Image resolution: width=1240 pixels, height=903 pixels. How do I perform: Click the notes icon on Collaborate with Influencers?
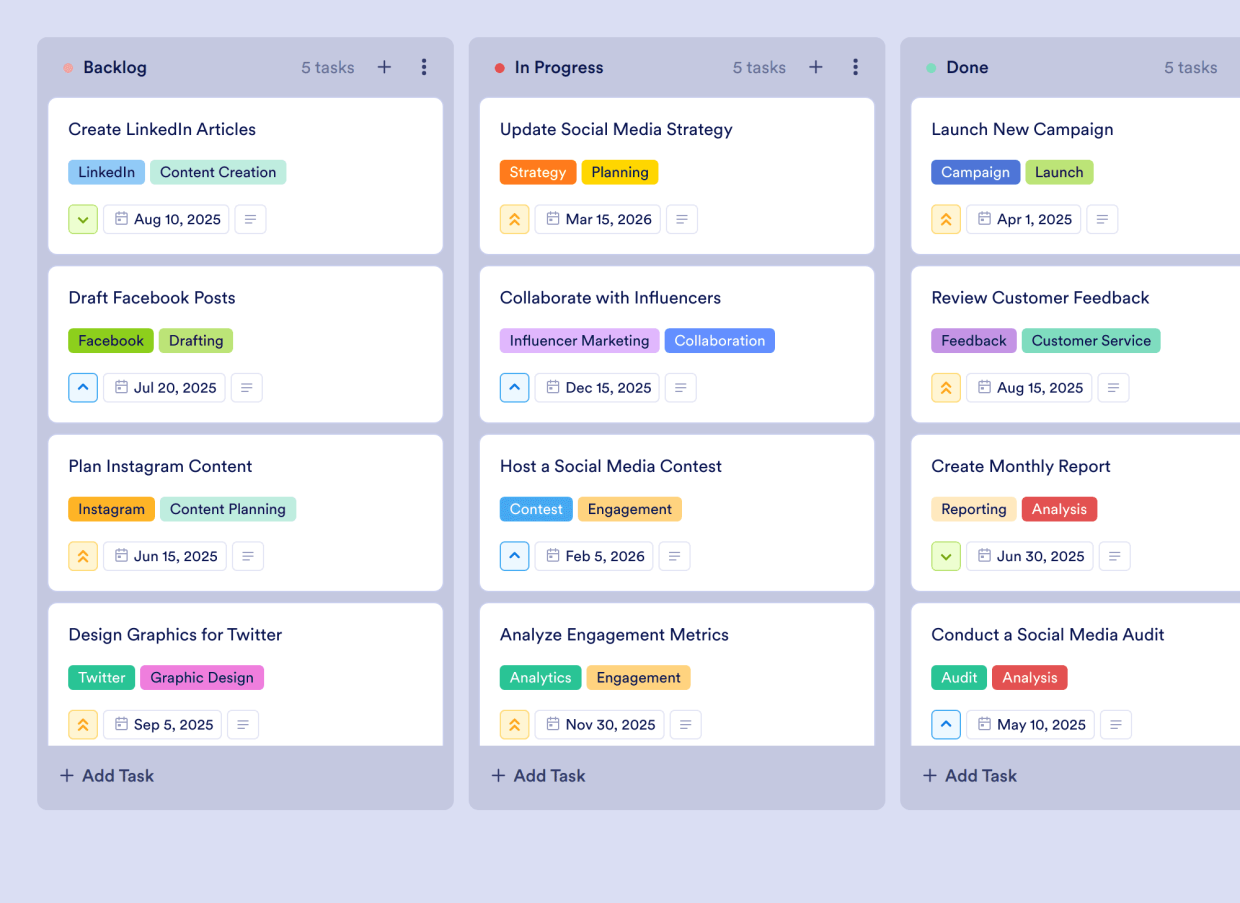tap(680, 387)
